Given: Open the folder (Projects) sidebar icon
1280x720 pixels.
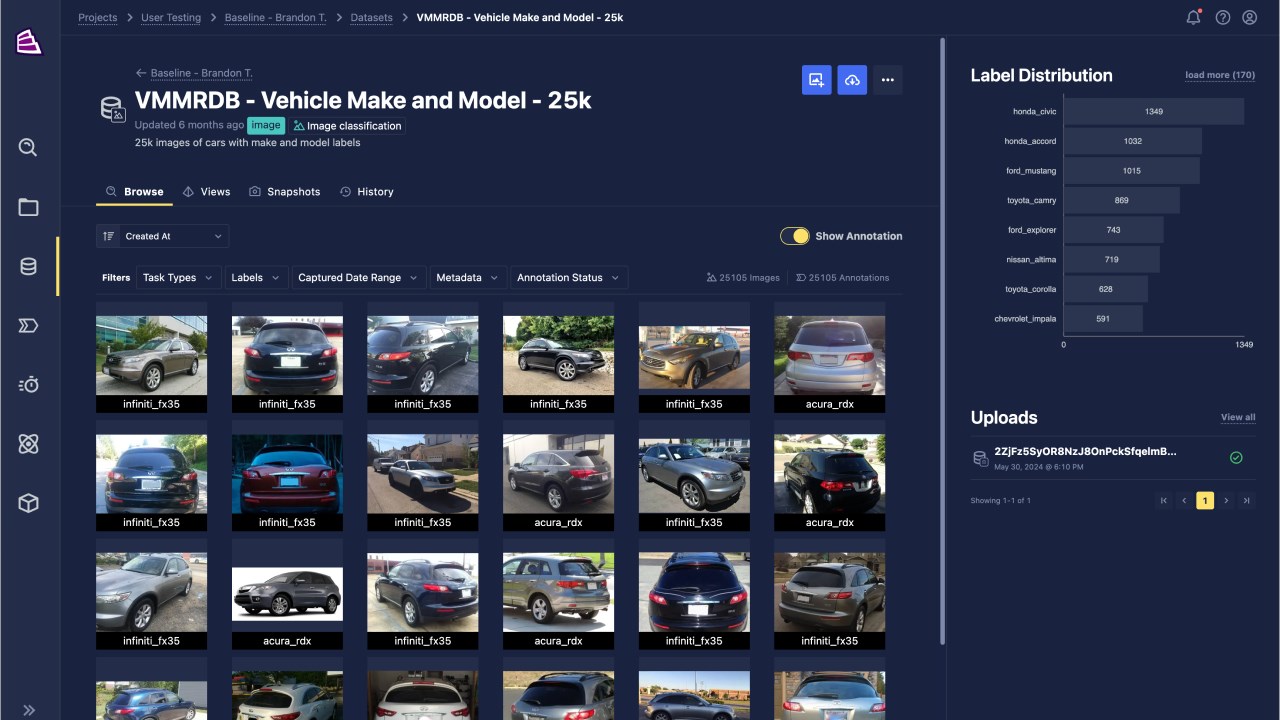Looking at the screenshot, I should [28, 207].
